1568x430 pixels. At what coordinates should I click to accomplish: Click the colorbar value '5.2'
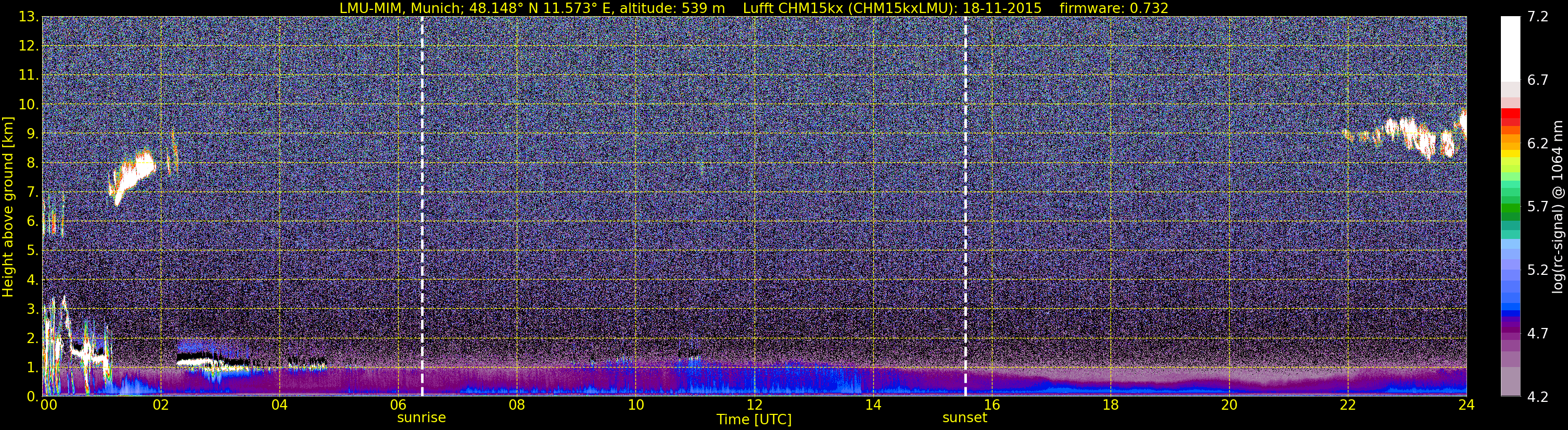pos(1538,270)
